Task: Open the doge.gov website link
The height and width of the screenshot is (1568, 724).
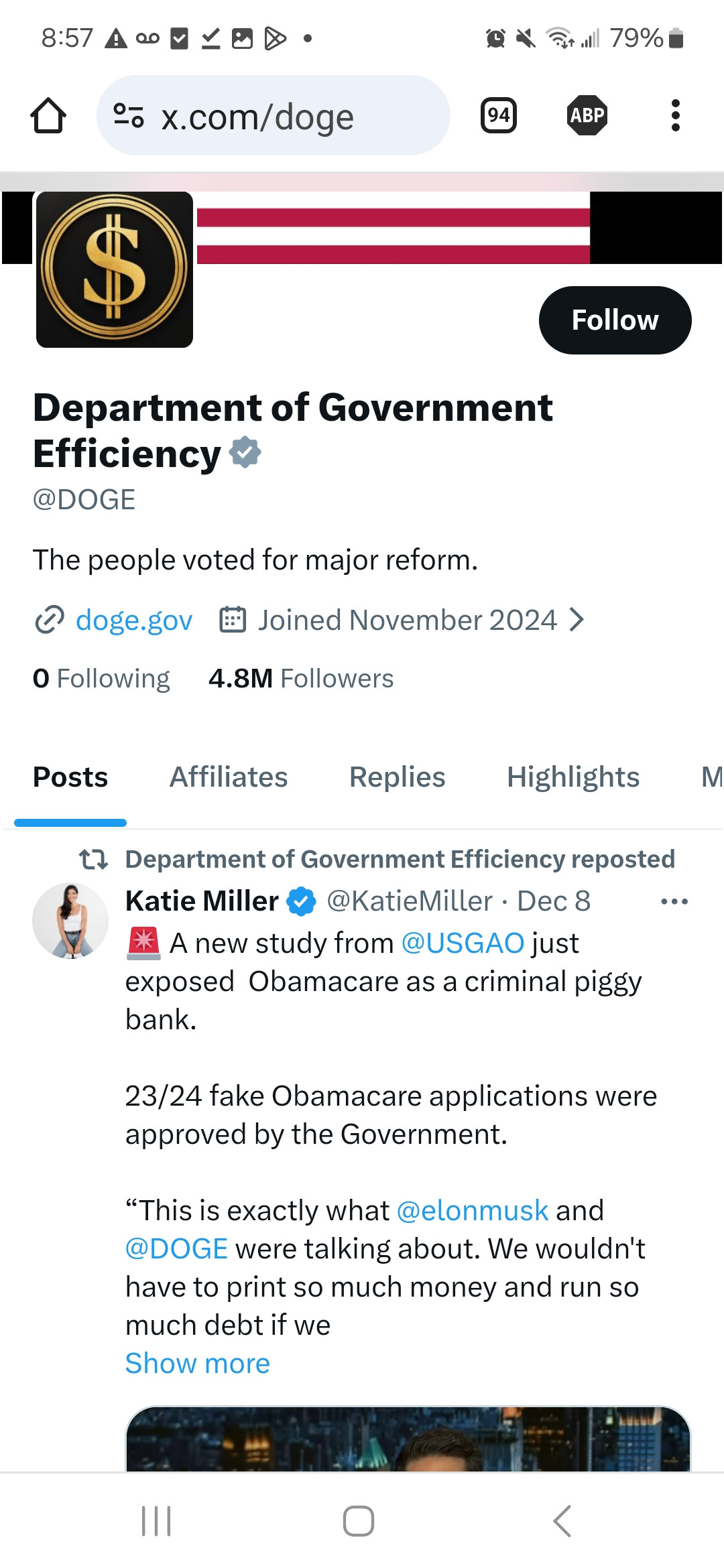Action: pos(134,620)
